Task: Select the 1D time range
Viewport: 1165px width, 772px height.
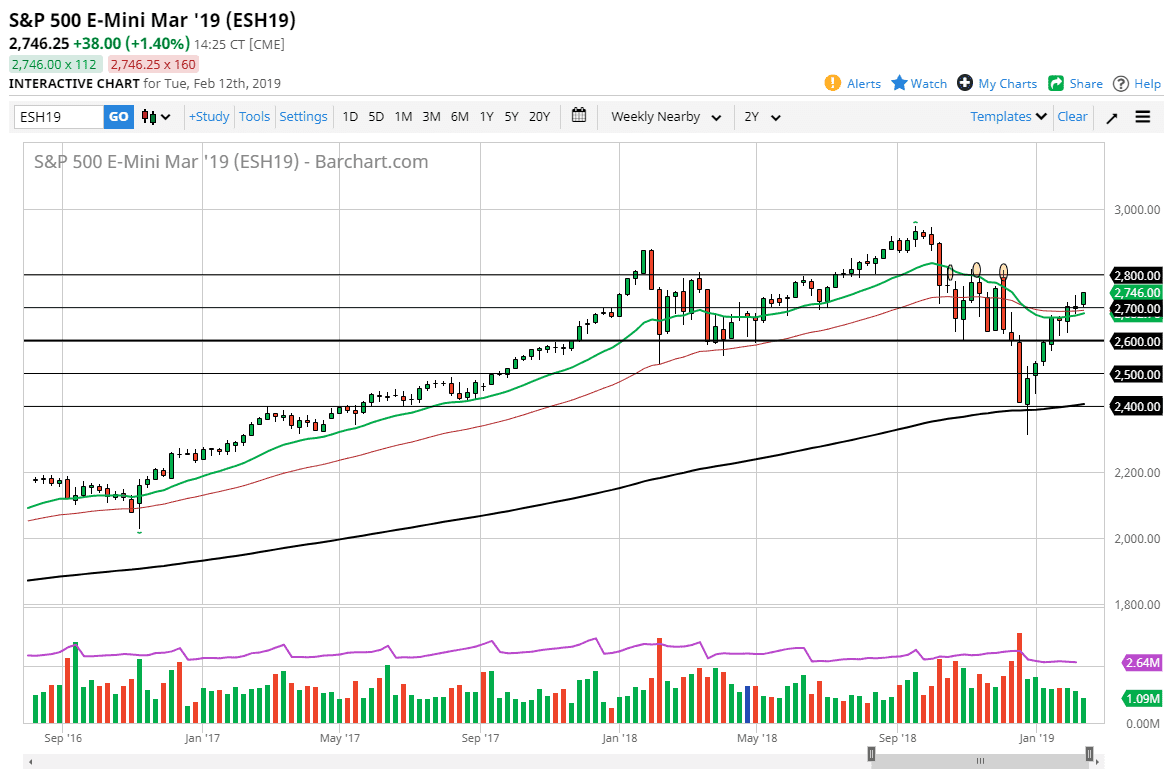Action: tap(350, 117)
